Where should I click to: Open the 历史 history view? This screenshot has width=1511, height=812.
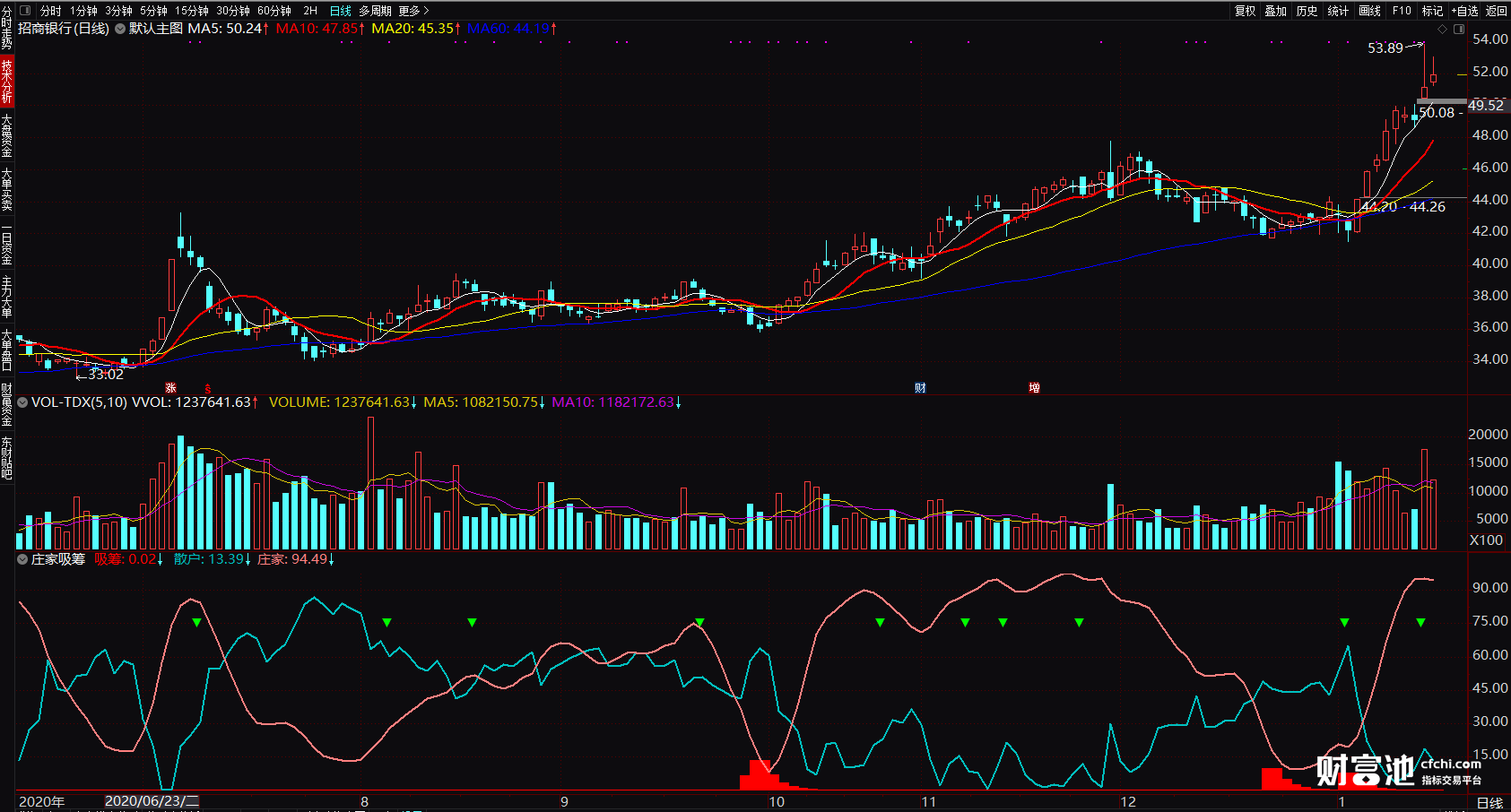1307,11
